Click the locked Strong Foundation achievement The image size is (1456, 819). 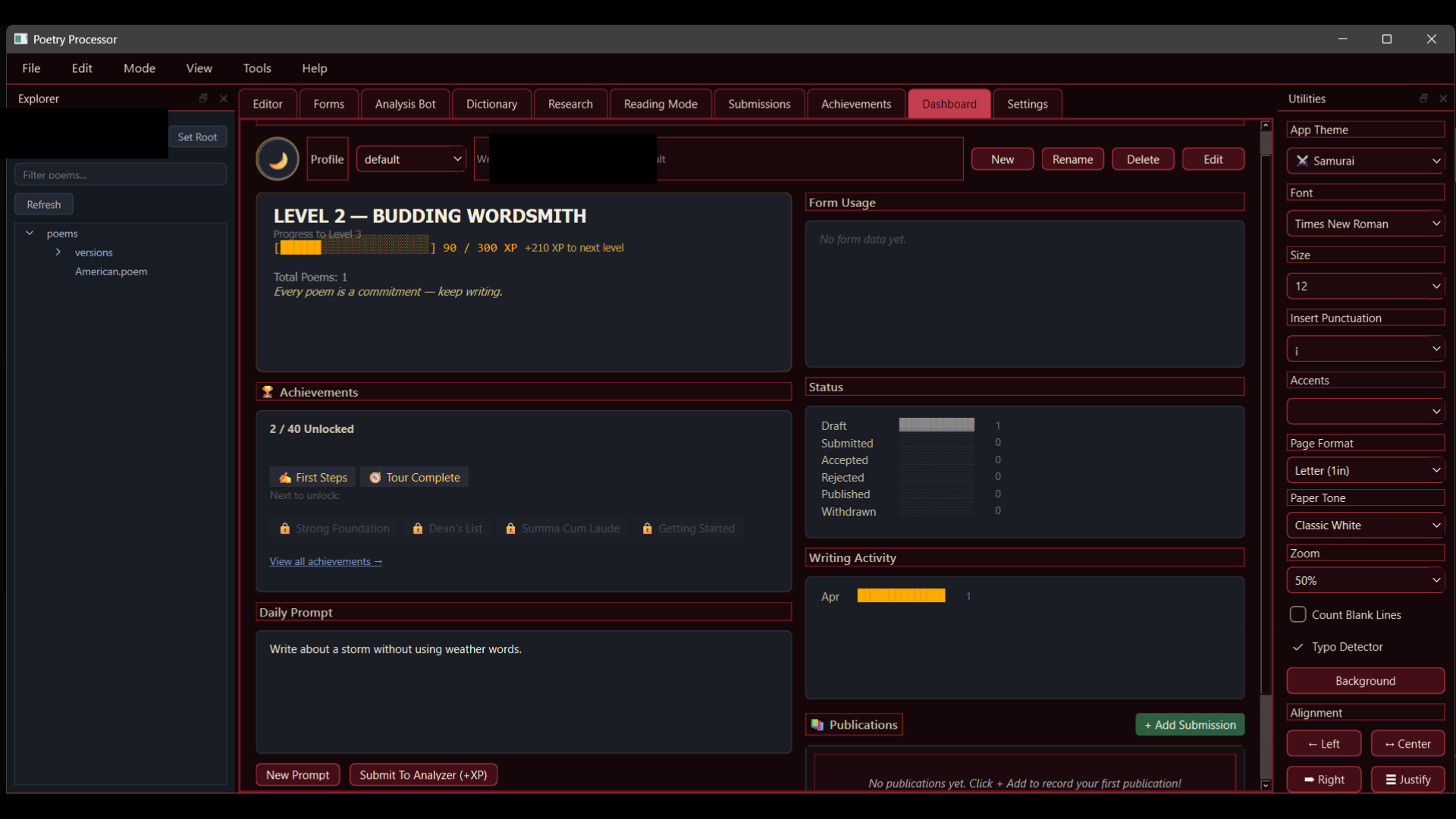(334, 529)
